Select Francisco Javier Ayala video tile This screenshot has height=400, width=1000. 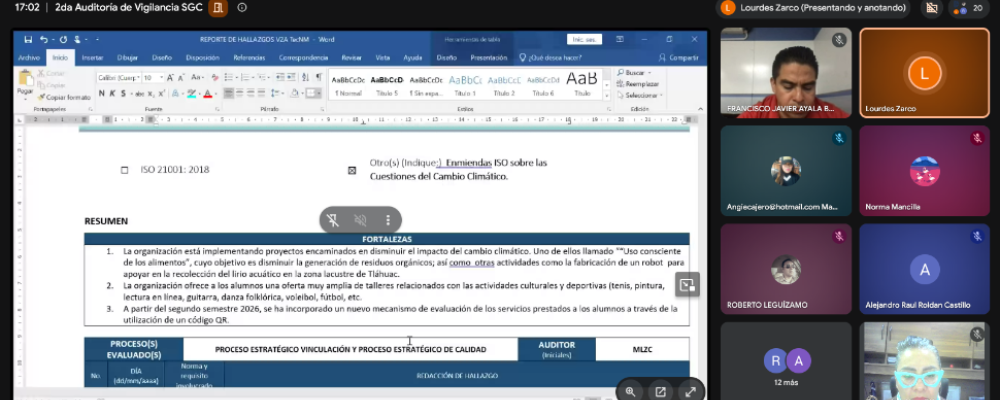pyautogui.click(x=786, y=73)
